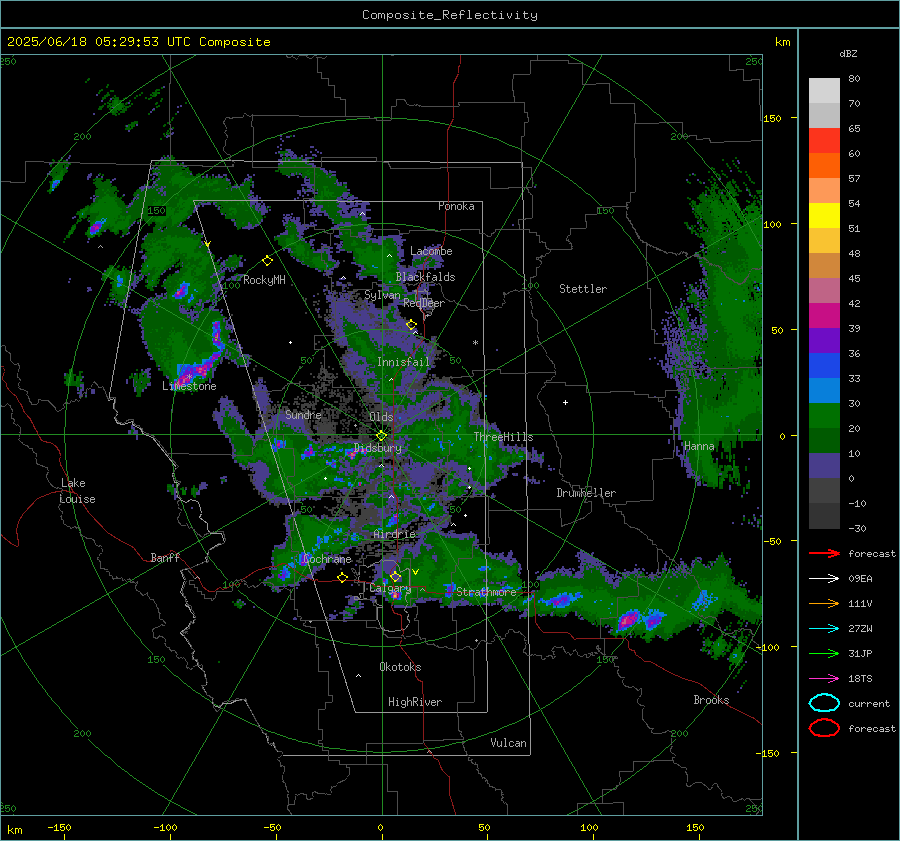Click yellow diamond marker below Cochrane label
Viewport: 900px width, 841px height.
342,577
